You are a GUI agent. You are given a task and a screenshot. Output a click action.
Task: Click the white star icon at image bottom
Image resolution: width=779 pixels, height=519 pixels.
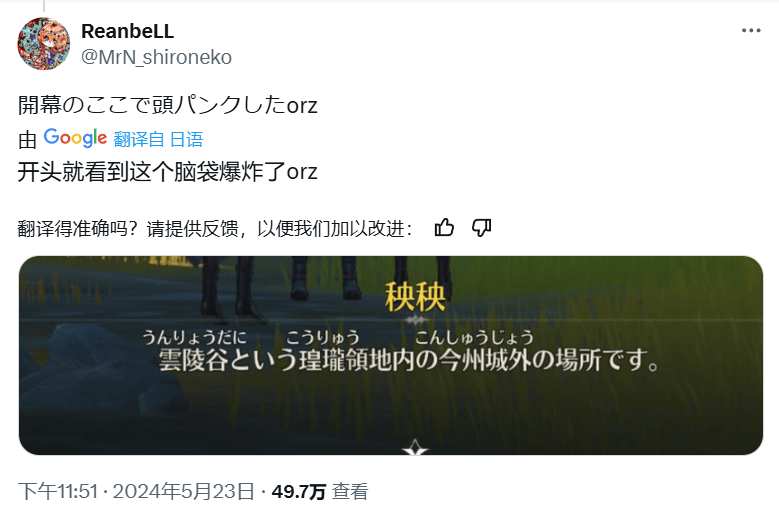coord(415,448)
